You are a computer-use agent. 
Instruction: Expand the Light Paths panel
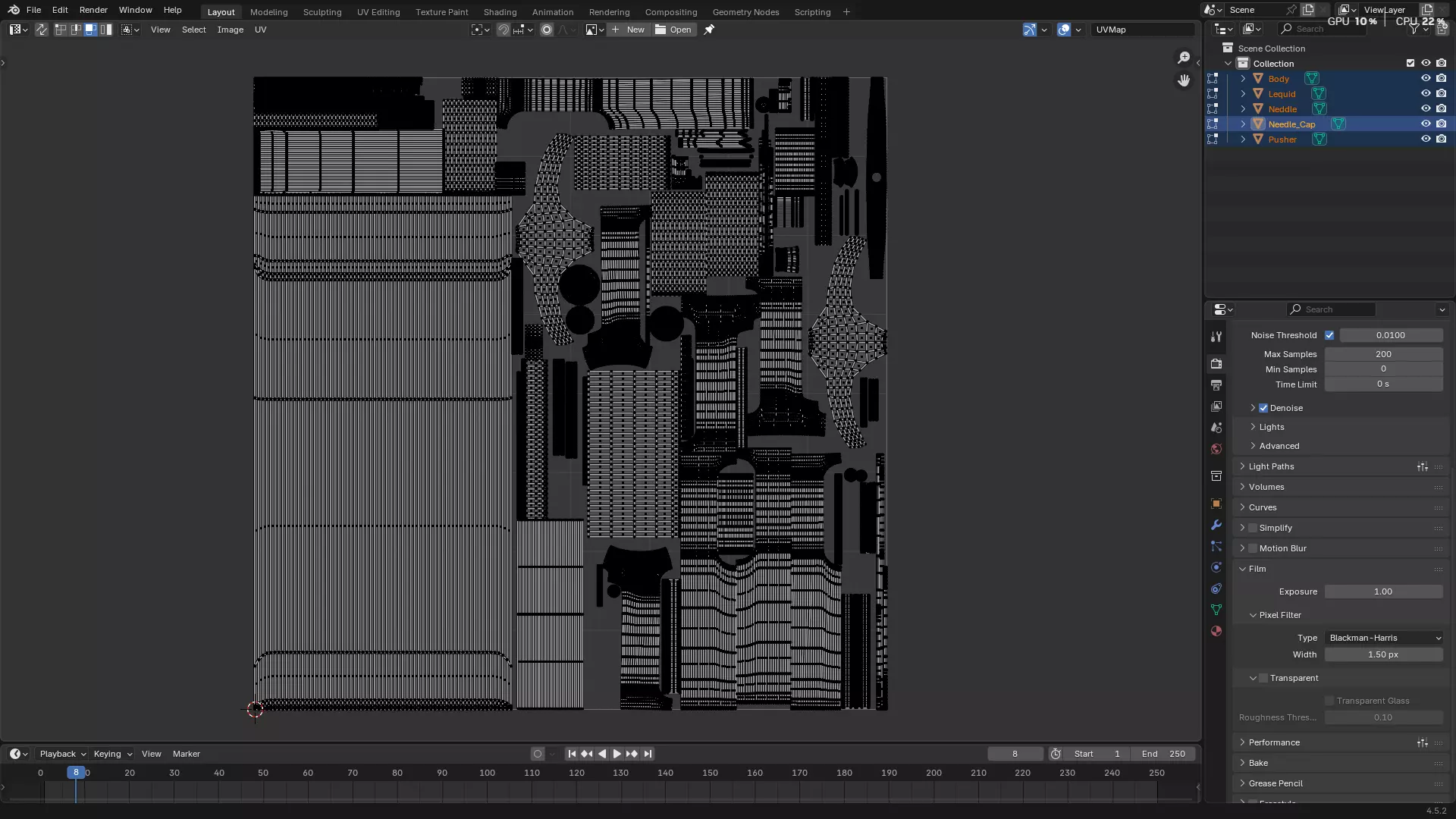pyautogui.click(x=1271, y=466)
